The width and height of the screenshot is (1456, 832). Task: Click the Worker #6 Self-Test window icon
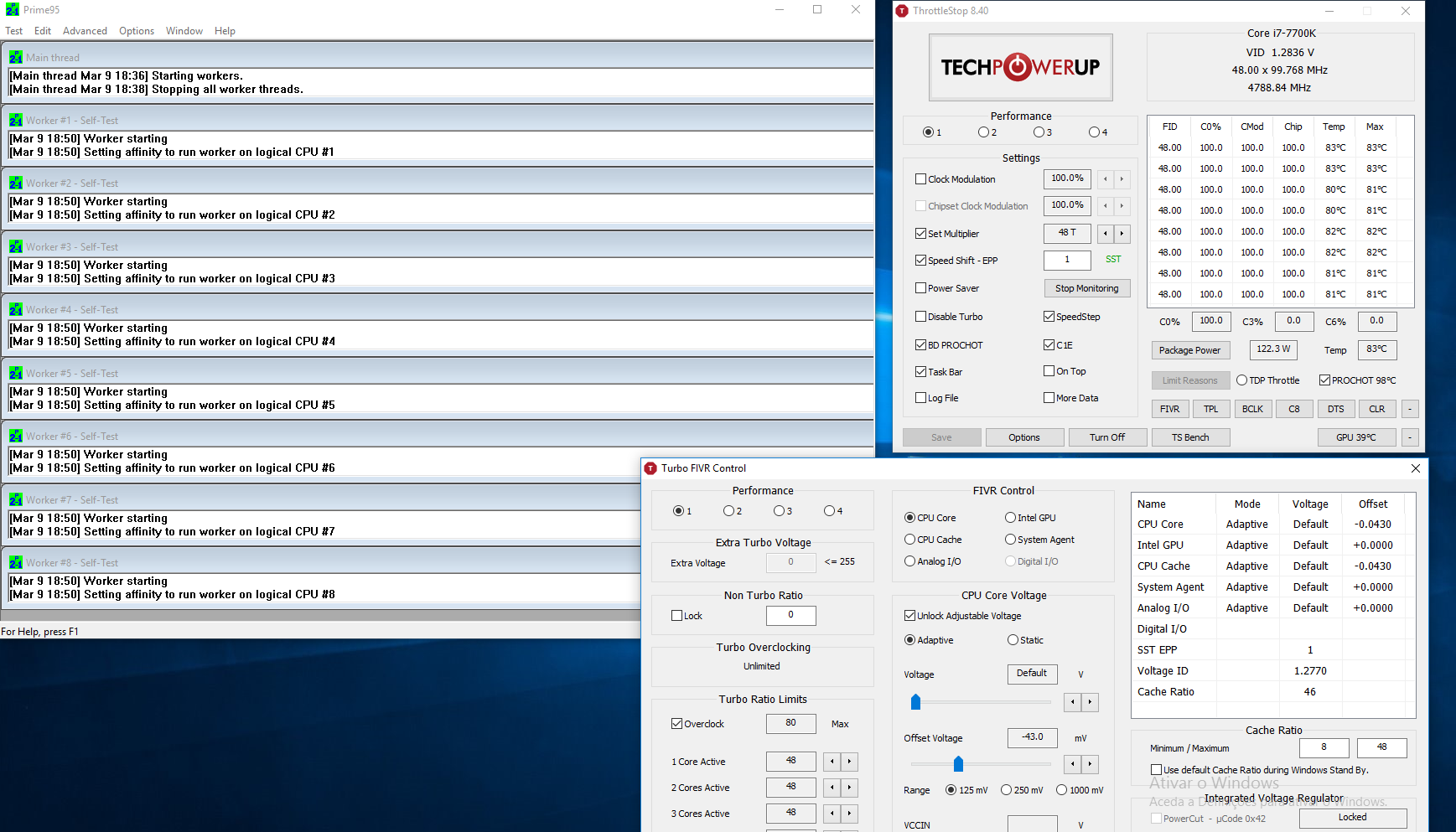click(x=16, y=436)
